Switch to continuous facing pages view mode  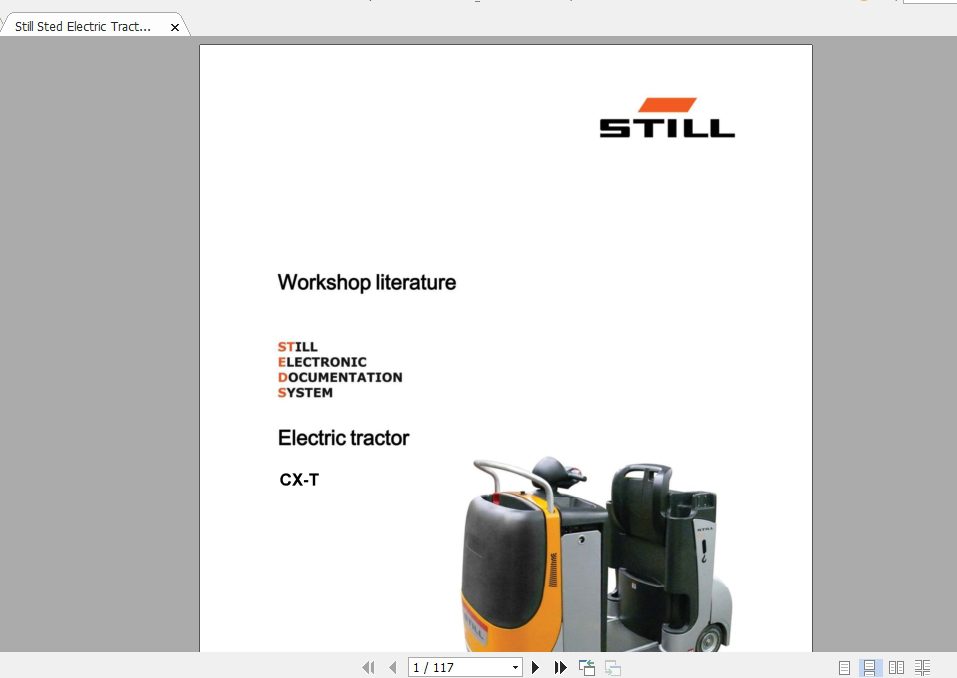pos(922,668)
